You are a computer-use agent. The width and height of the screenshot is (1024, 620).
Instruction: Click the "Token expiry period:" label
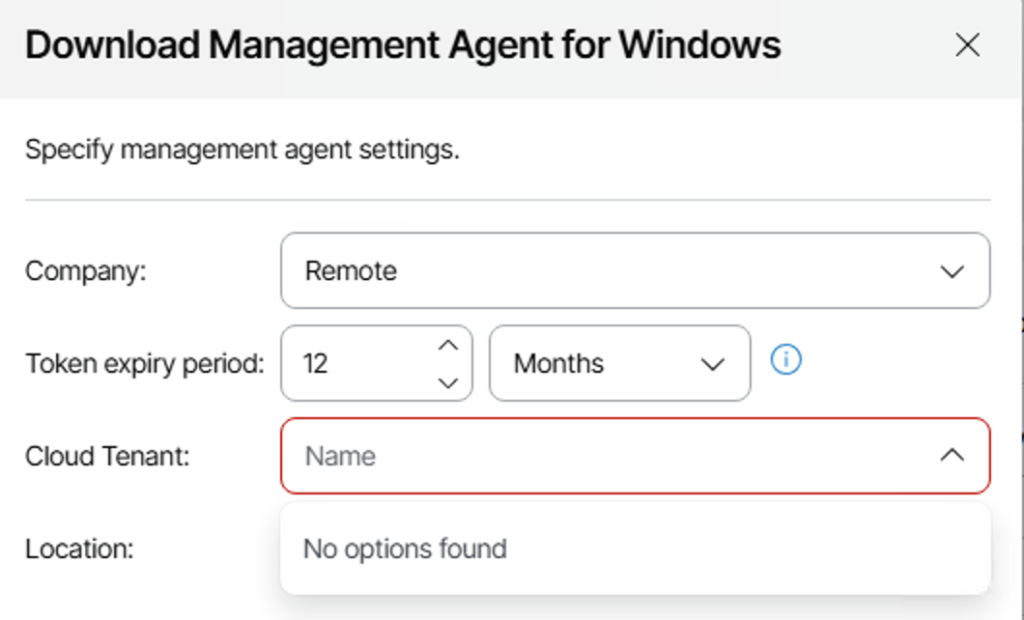[x=144, y=363]
